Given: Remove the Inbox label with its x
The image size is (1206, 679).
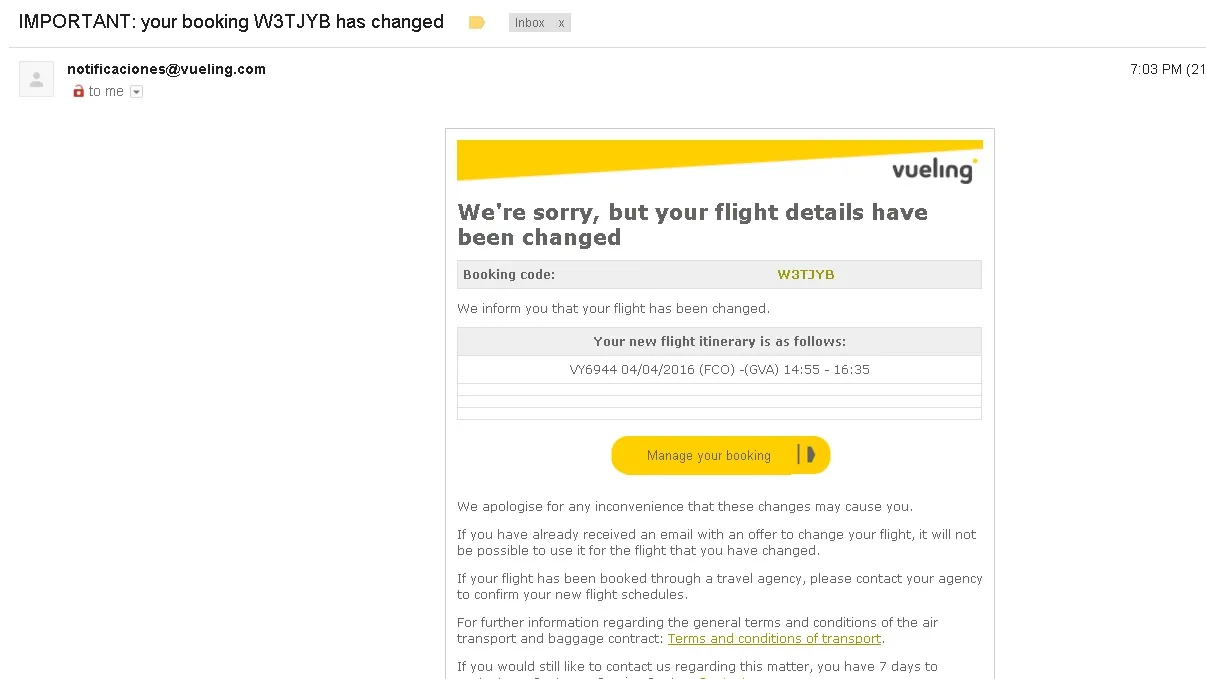Looking at the screenshot, I should click(561, 23).
